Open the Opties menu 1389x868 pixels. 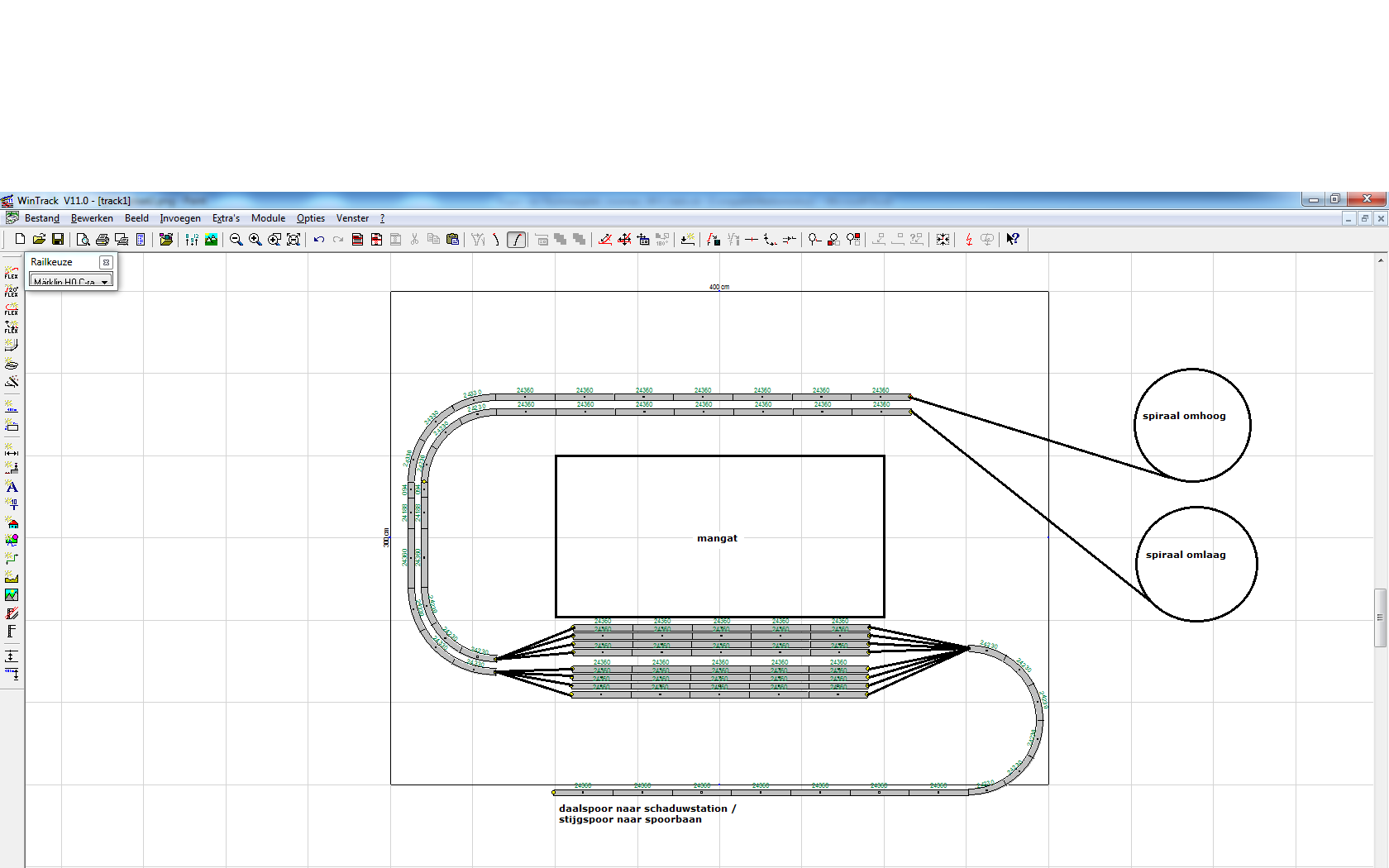coord(311,218)
